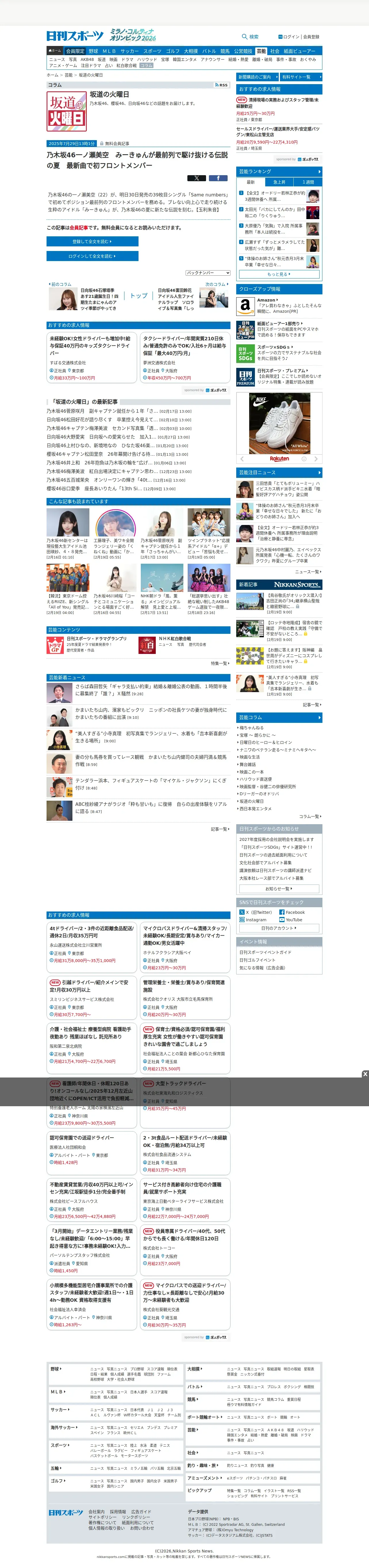
Task: Open the 野球 menu item
Action: tap(93, 51)
